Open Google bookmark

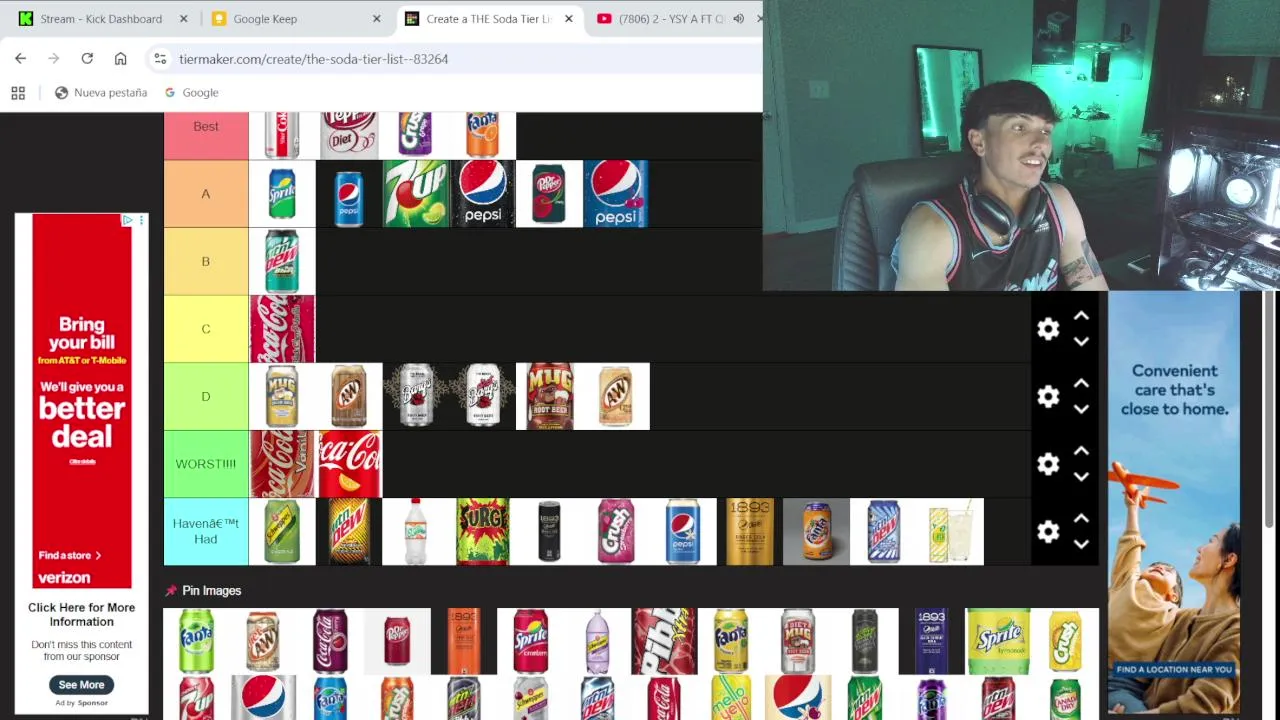coord(191,93)
